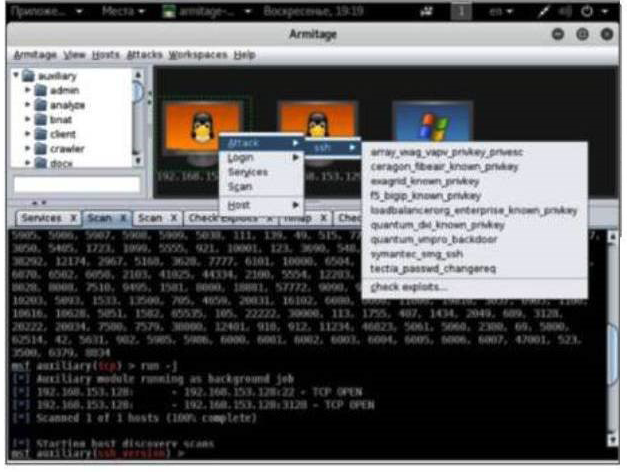Select the second Linux host icon
The height and width of the screenshot is (472, 627).
click(x=317, y=120)
